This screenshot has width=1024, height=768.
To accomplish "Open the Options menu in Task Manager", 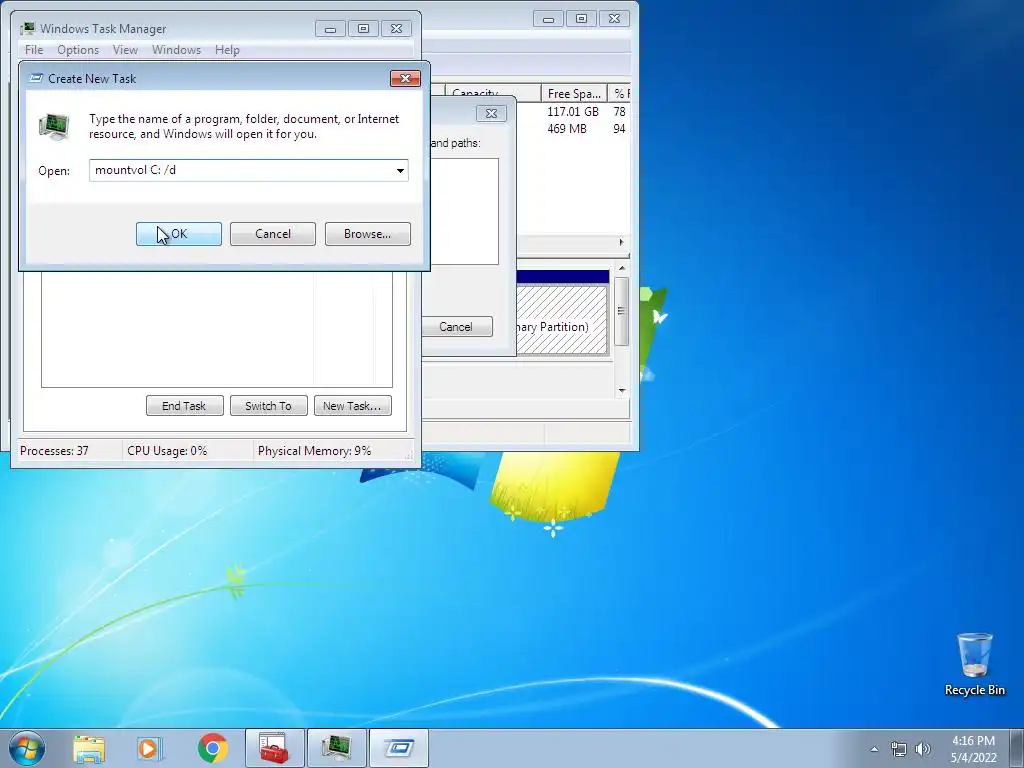I will coord(78,50).
